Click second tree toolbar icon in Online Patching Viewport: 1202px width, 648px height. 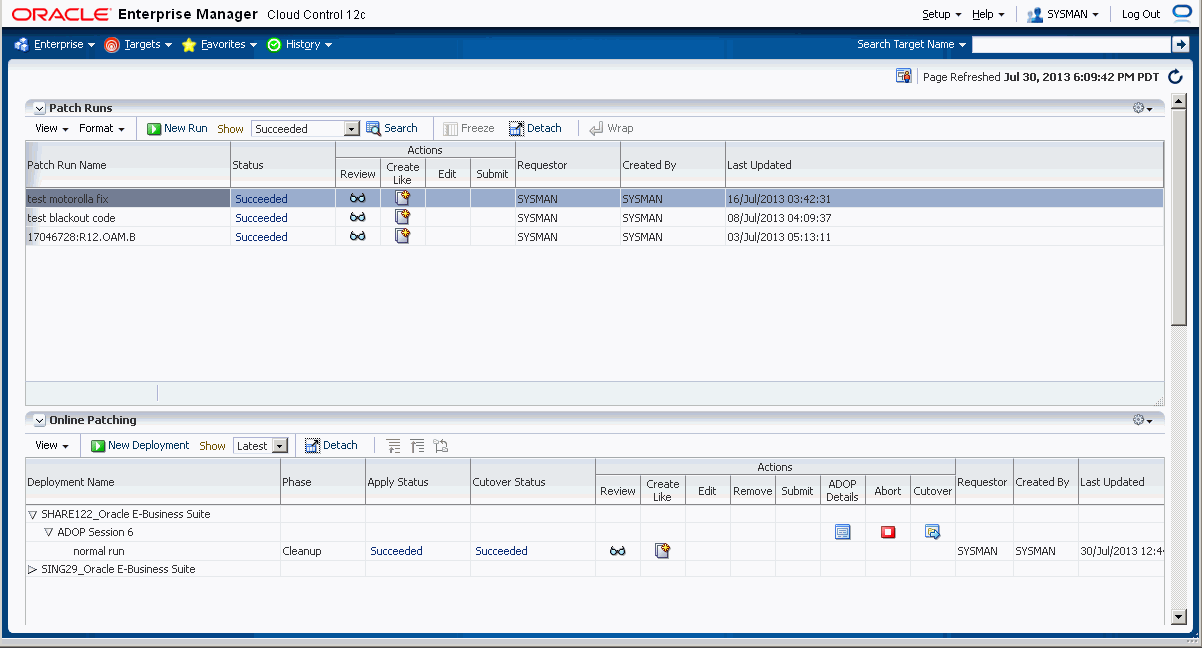click(417, 445)
